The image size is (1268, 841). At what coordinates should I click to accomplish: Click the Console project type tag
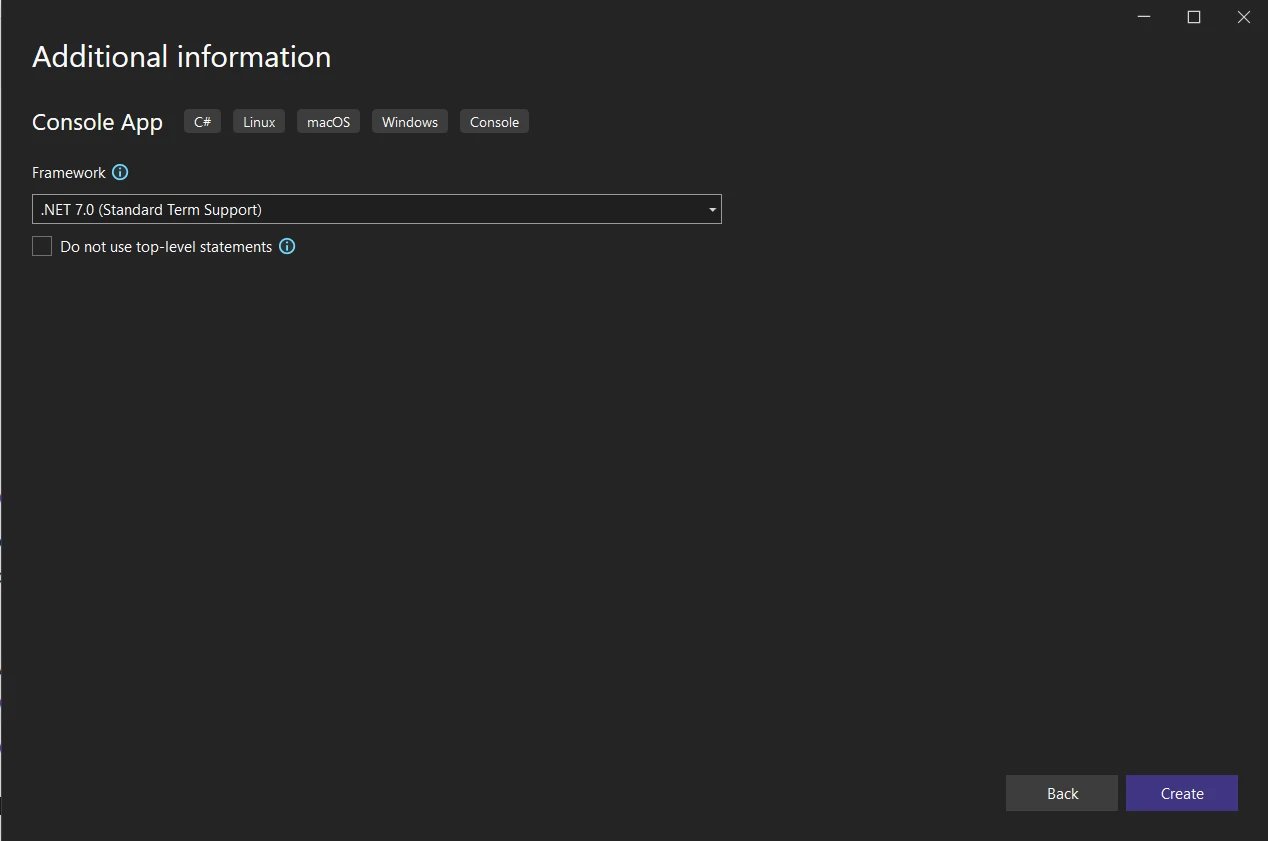click(494, 122)
